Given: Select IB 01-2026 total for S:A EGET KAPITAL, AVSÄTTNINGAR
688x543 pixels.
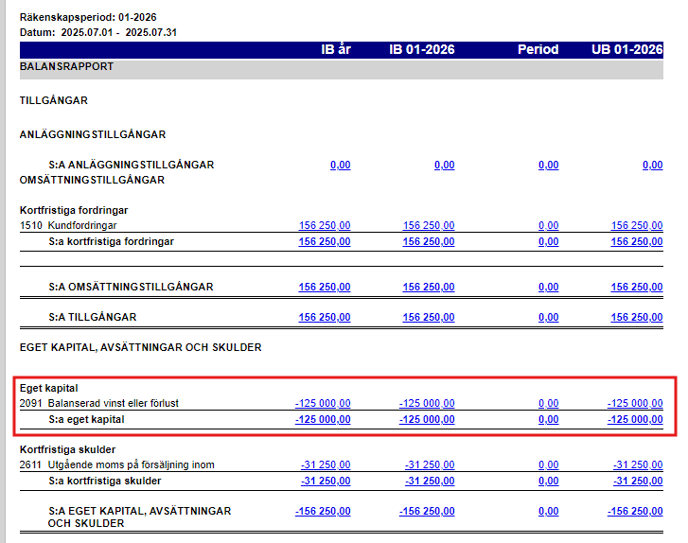Looking at the screenshot, I should pyautogui.click(x=426, y=511).
